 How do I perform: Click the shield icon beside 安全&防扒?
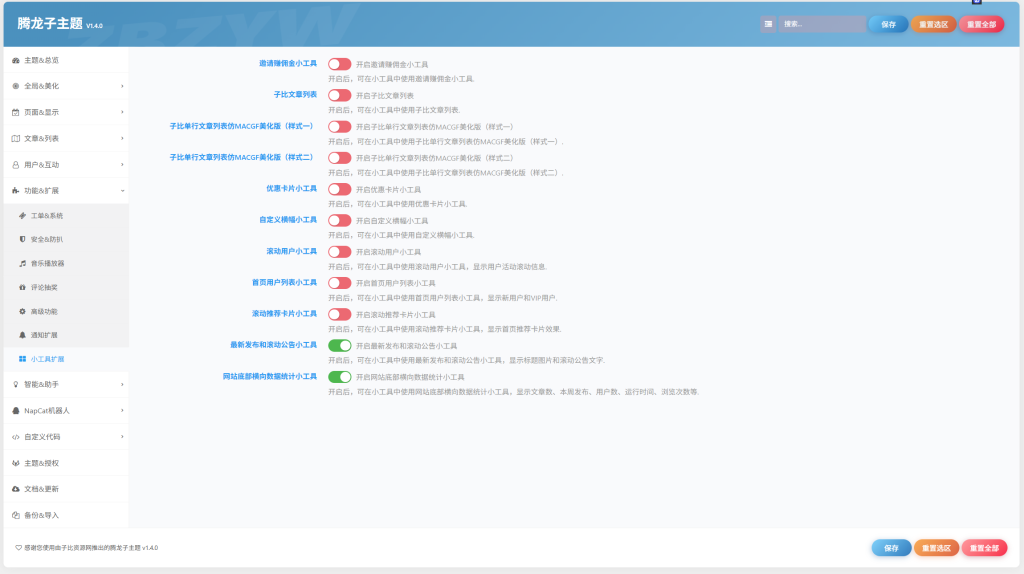(x=22, y=239)
